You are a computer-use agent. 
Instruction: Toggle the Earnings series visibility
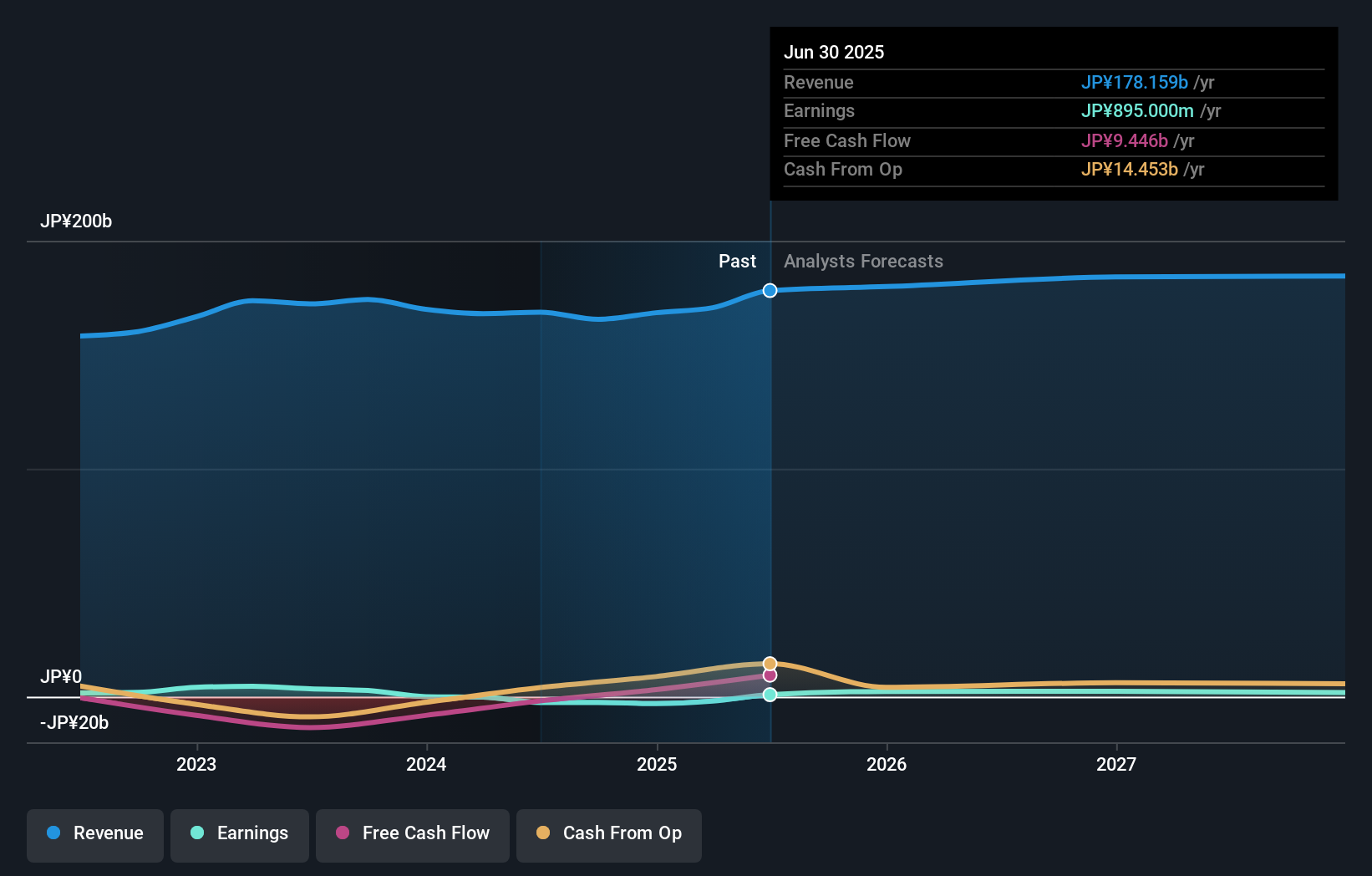click(x=239, y=833)
